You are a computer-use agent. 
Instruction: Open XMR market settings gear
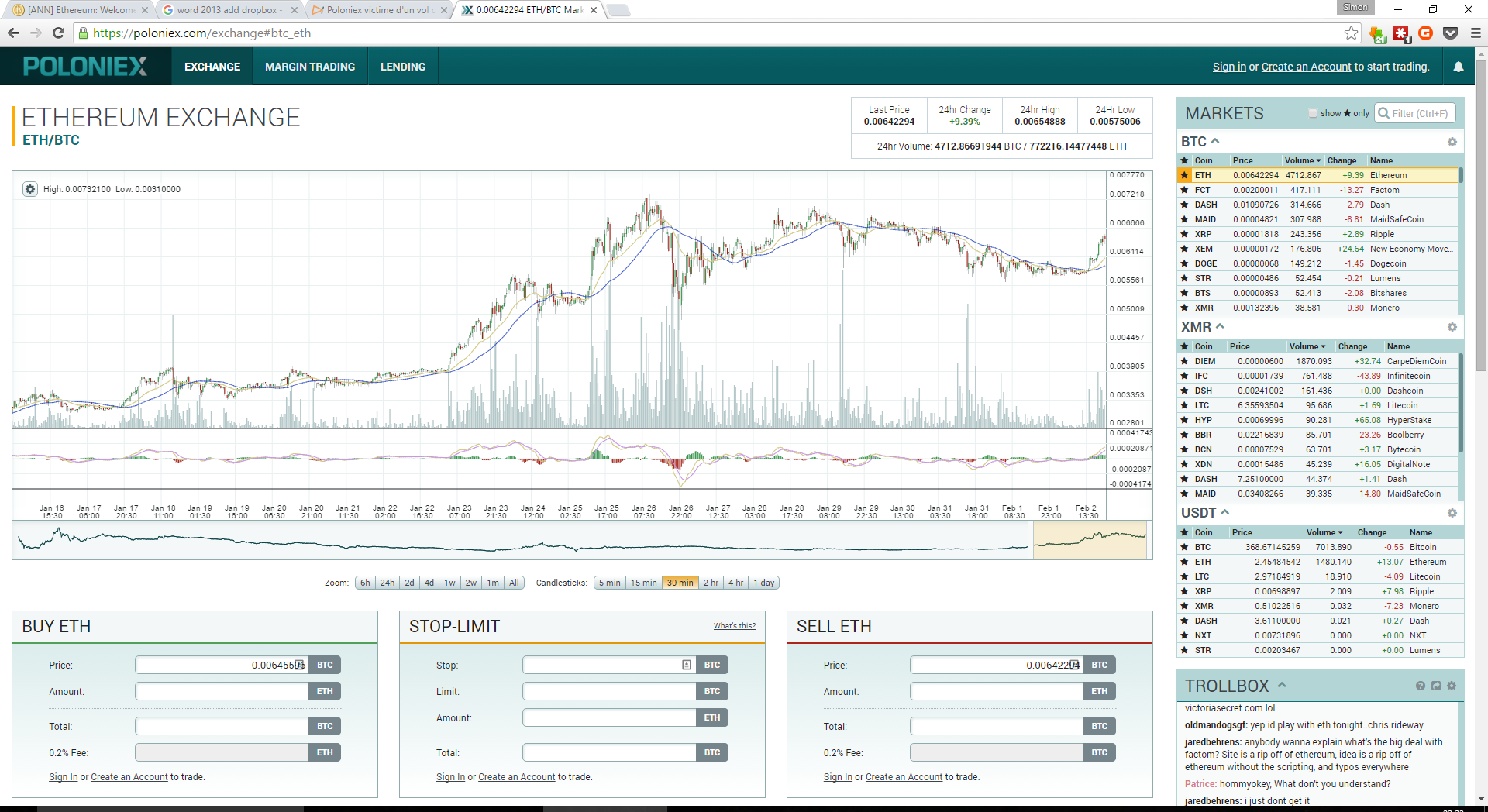pyautogui.click(x=1452, y=327)
